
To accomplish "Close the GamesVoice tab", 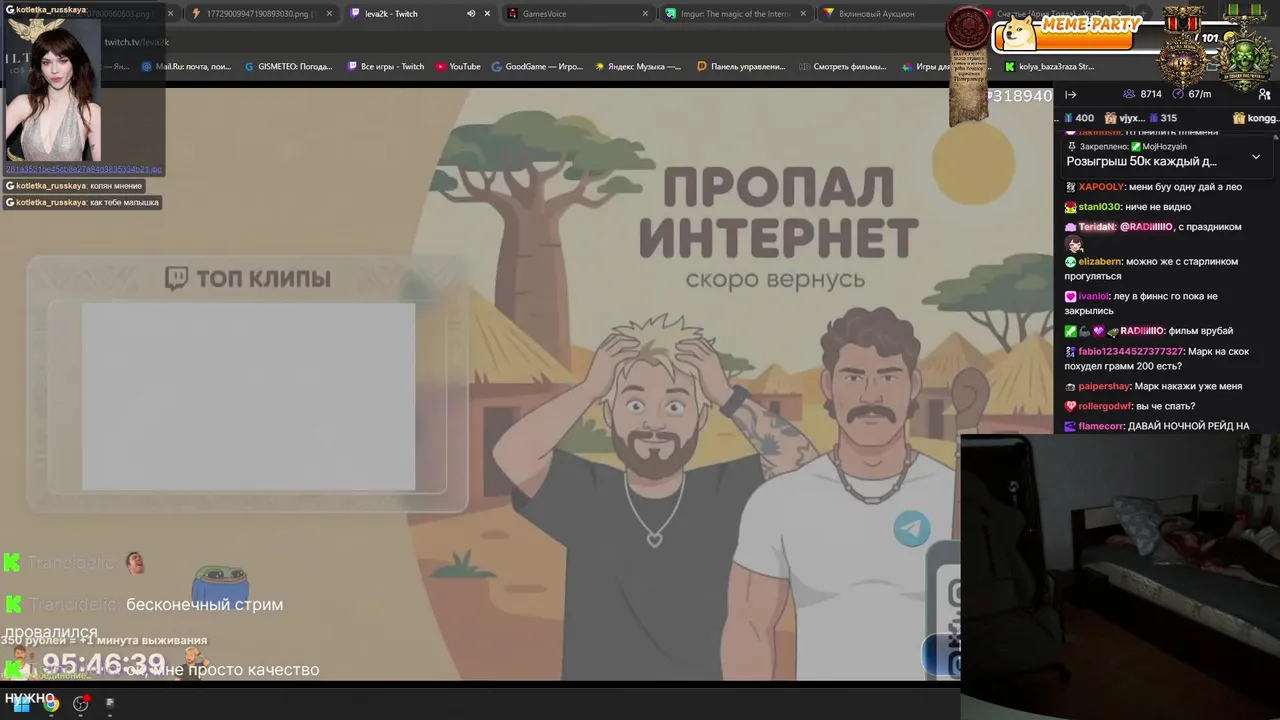I will tap(645, 14).
